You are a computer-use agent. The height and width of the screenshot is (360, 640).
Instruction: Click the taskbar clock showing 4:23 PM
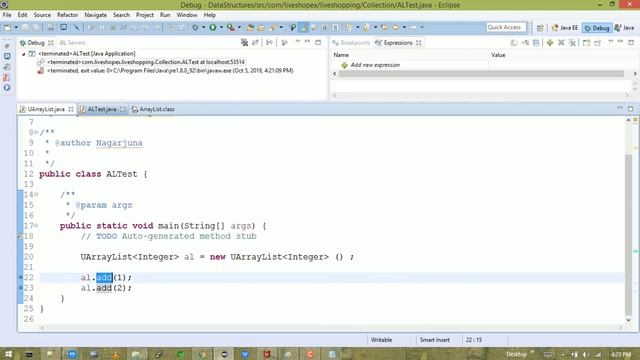(x=621, y=354)
